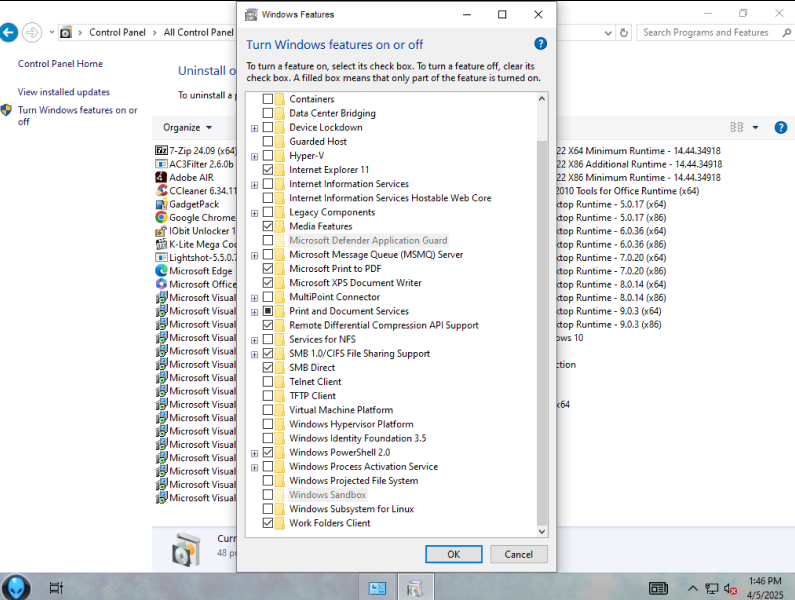The height and width of the screenshot is (600, 795).
Task: Click Control Panel breadcrumb item
Action: [117, 32]
